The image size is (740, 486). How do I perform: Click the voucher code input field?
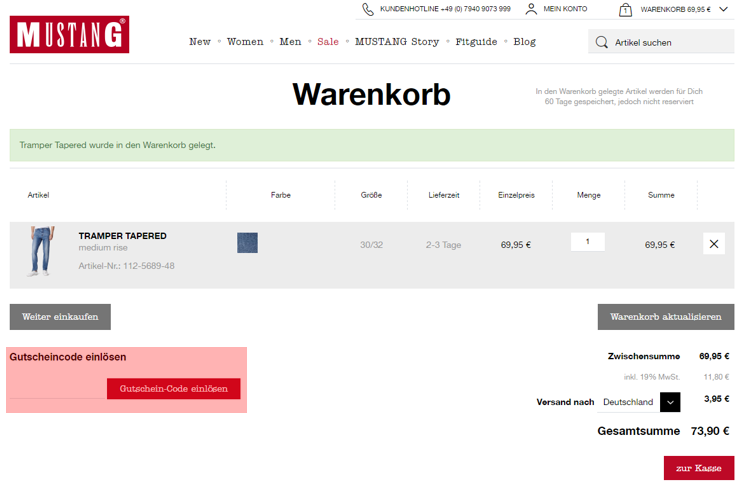coord(58,388)
